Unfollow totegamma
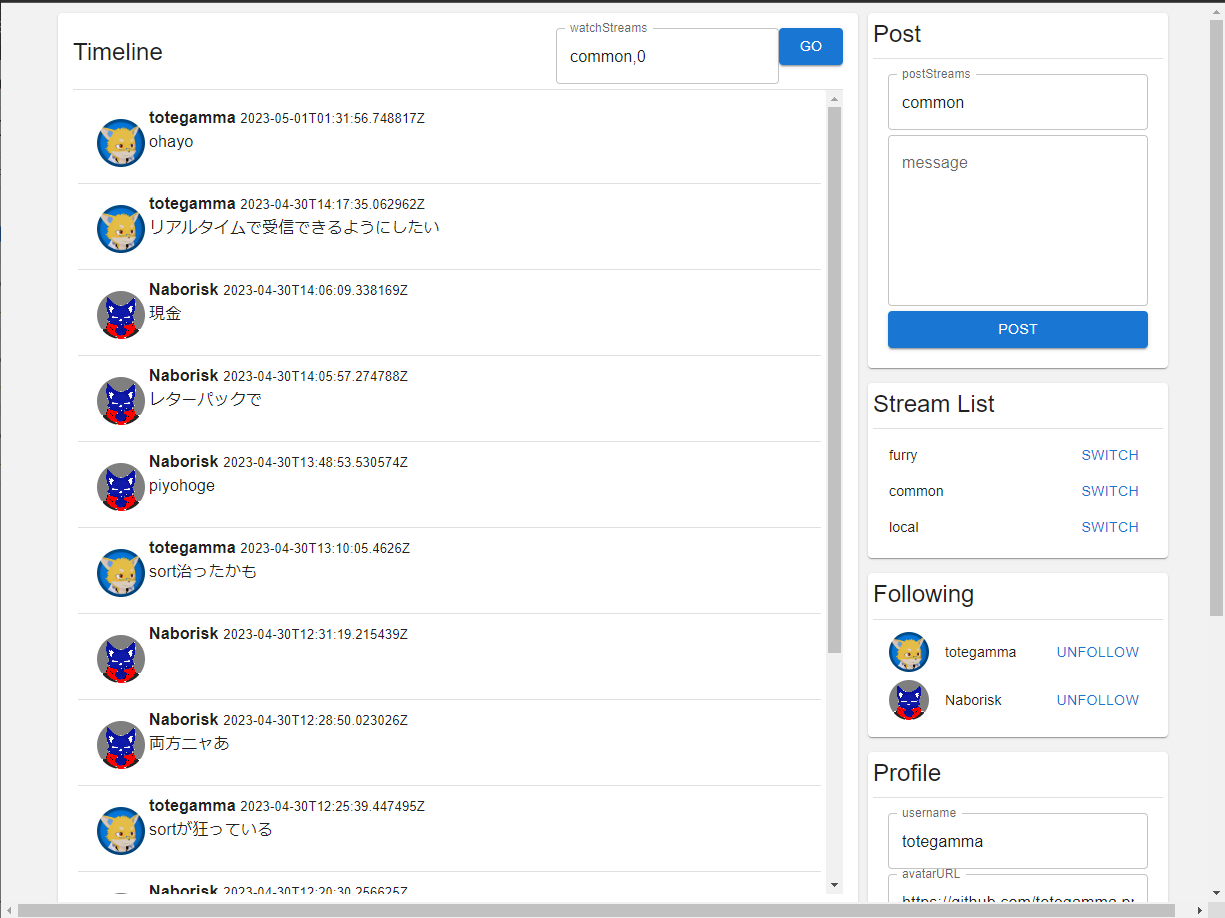The height and width of the screenshot is (918, 1225). [1097, 652]
